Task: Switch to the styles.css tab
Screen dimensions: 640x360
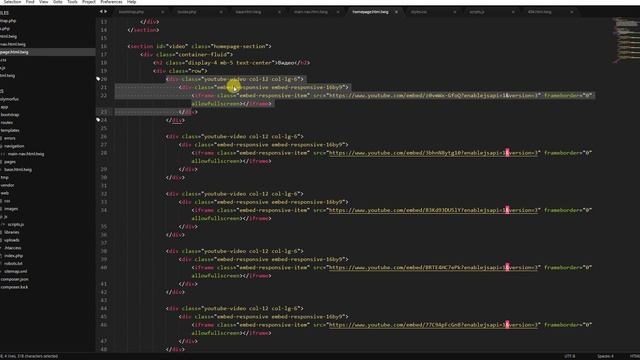Action: pos(419,12)
